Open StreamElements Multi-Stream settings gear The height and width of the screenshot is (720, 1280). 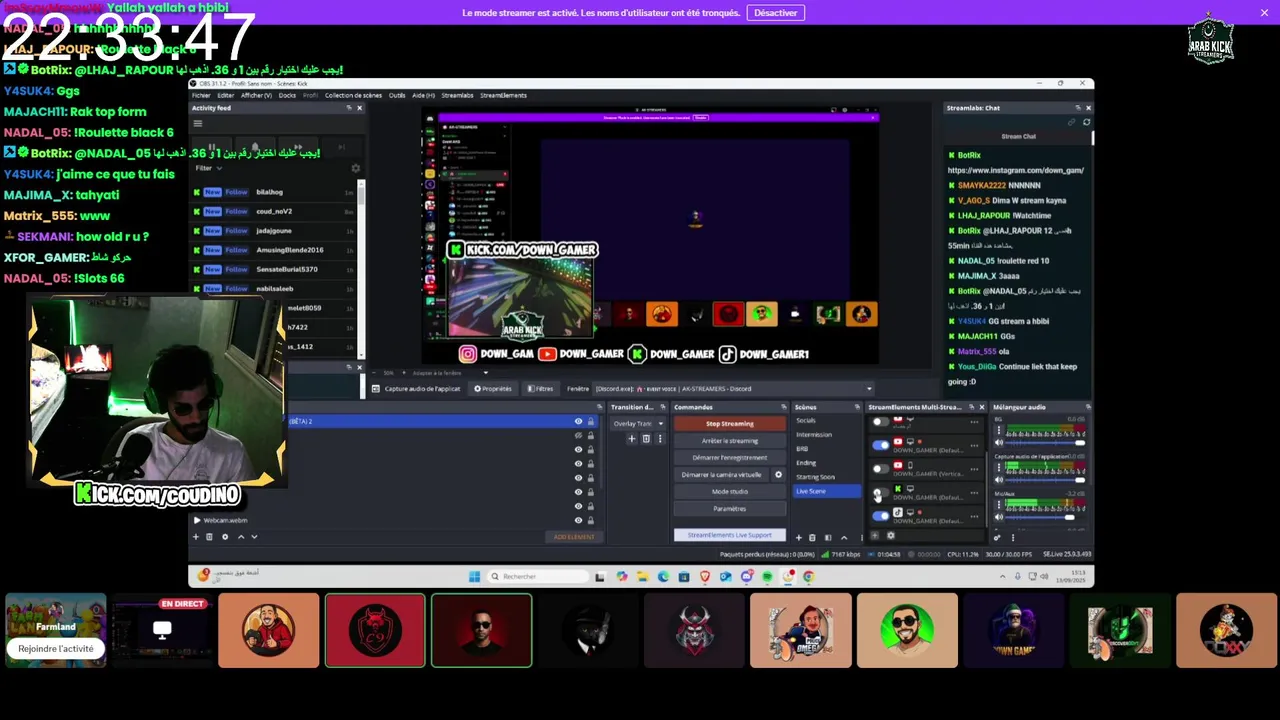(x=891, y=535)
